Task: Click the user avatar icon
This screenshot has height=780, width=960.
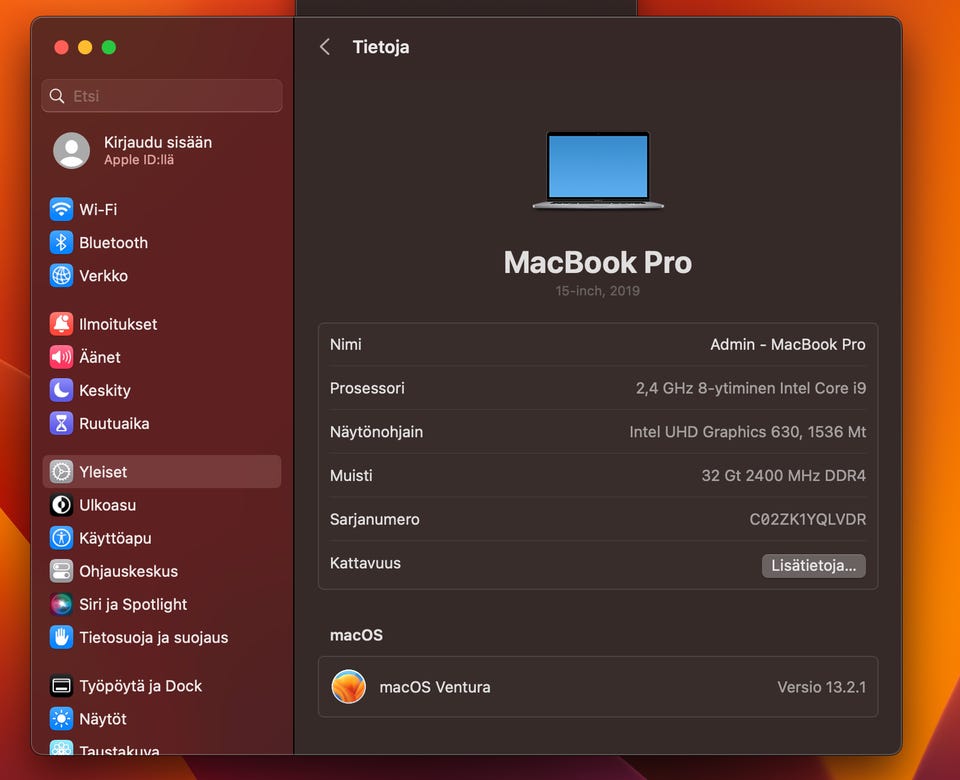Action: click(x=72, y=150)
